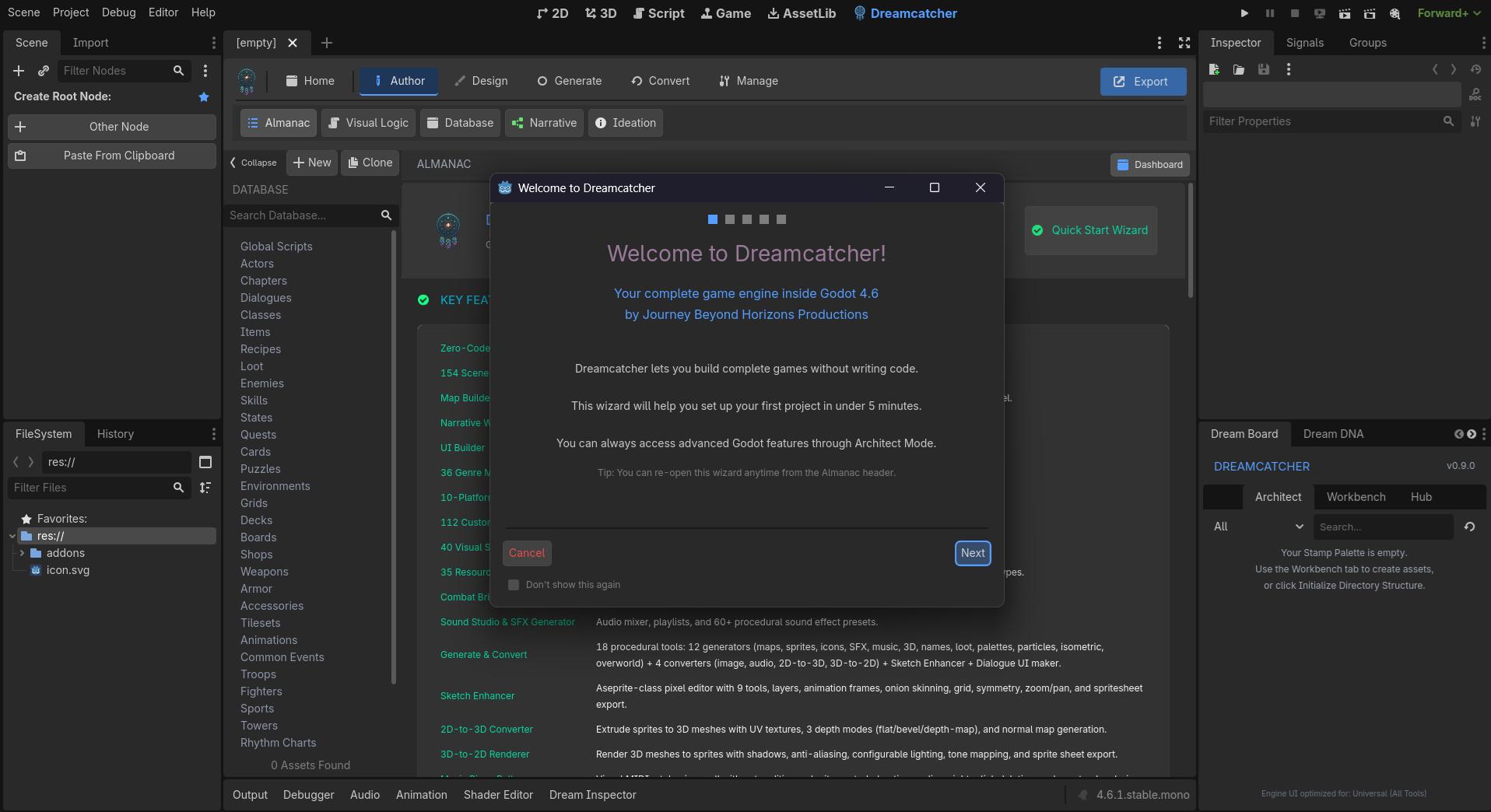Open Inspector extra options menu

1289,69
